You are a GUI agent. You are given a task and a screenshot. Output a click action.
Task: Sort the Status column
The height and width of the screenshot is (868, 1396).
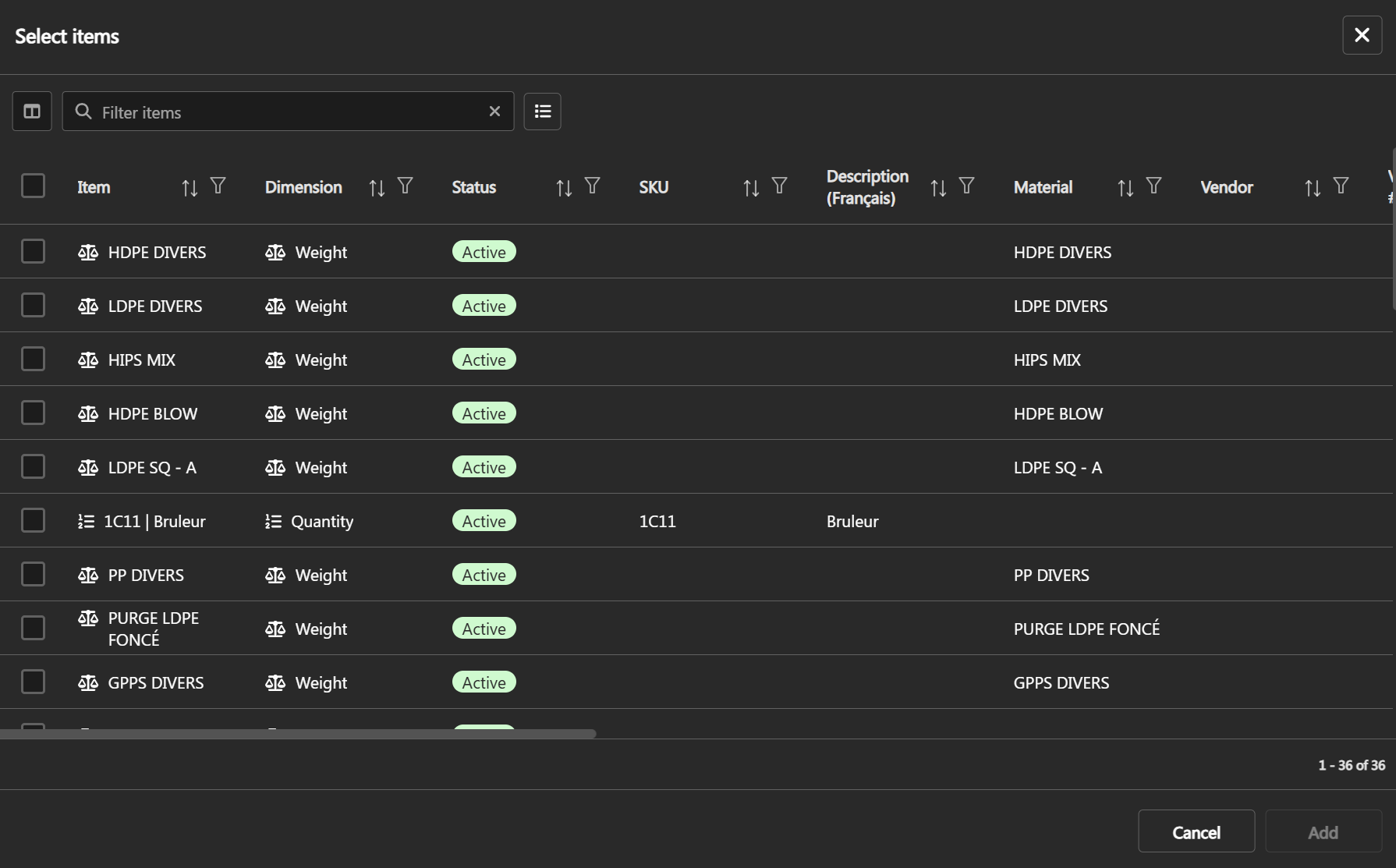pyautogui.click(x=564, y=188)
